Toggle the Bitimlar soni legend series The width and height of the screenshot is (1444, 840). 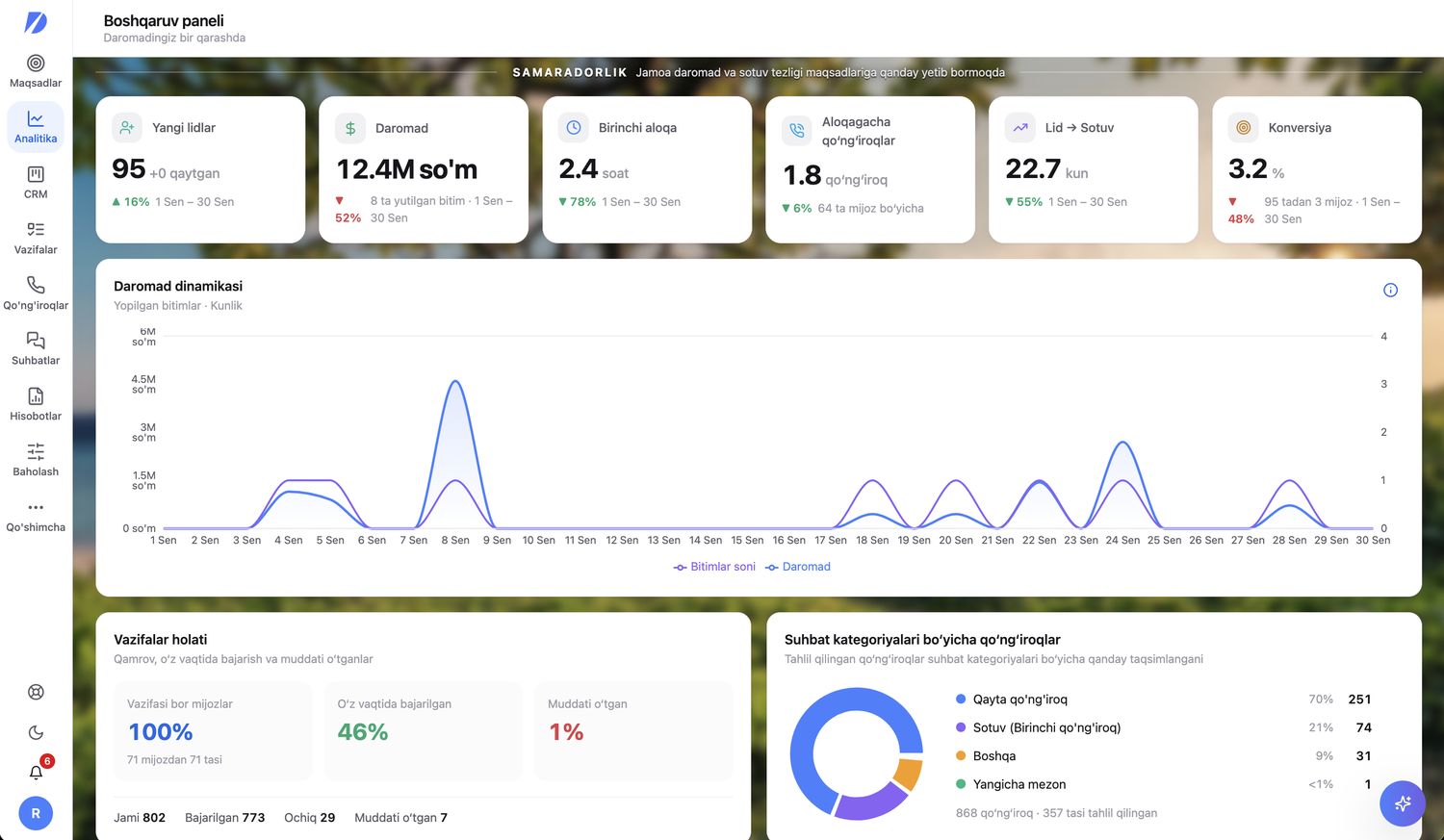point(714,567)
